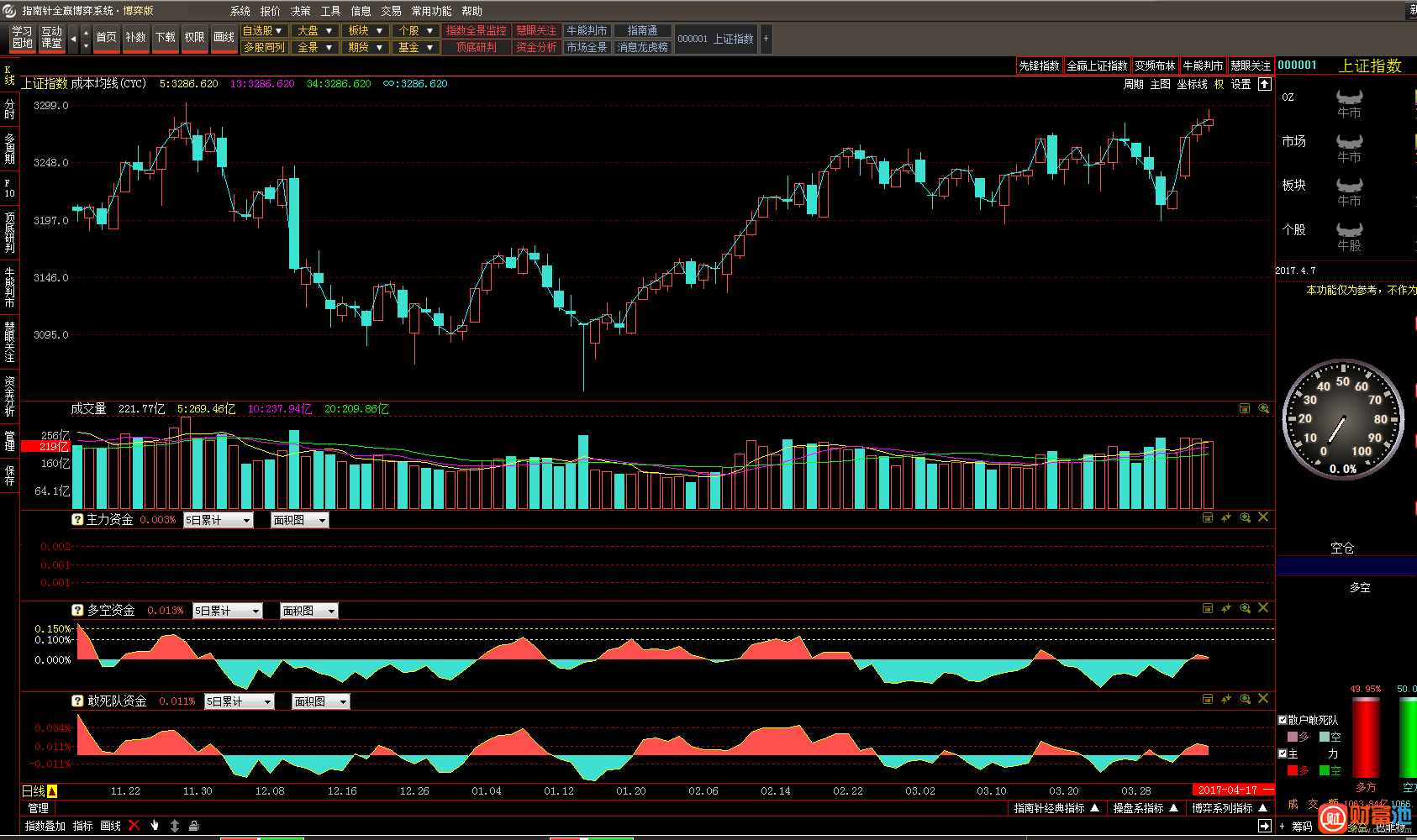
Task: Open the 报价 menu
Action: [271, 11]
